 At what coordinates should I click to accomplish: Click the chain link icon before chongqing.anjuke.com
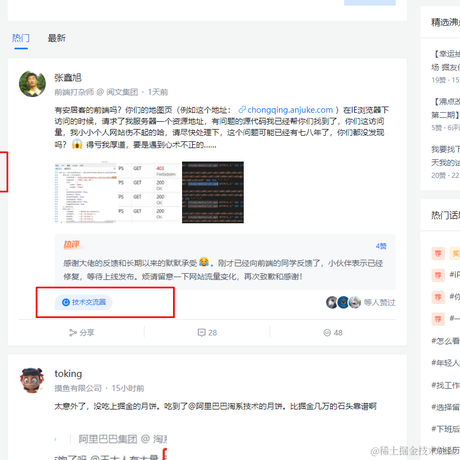pyautogui.click(x=242, y=109)
